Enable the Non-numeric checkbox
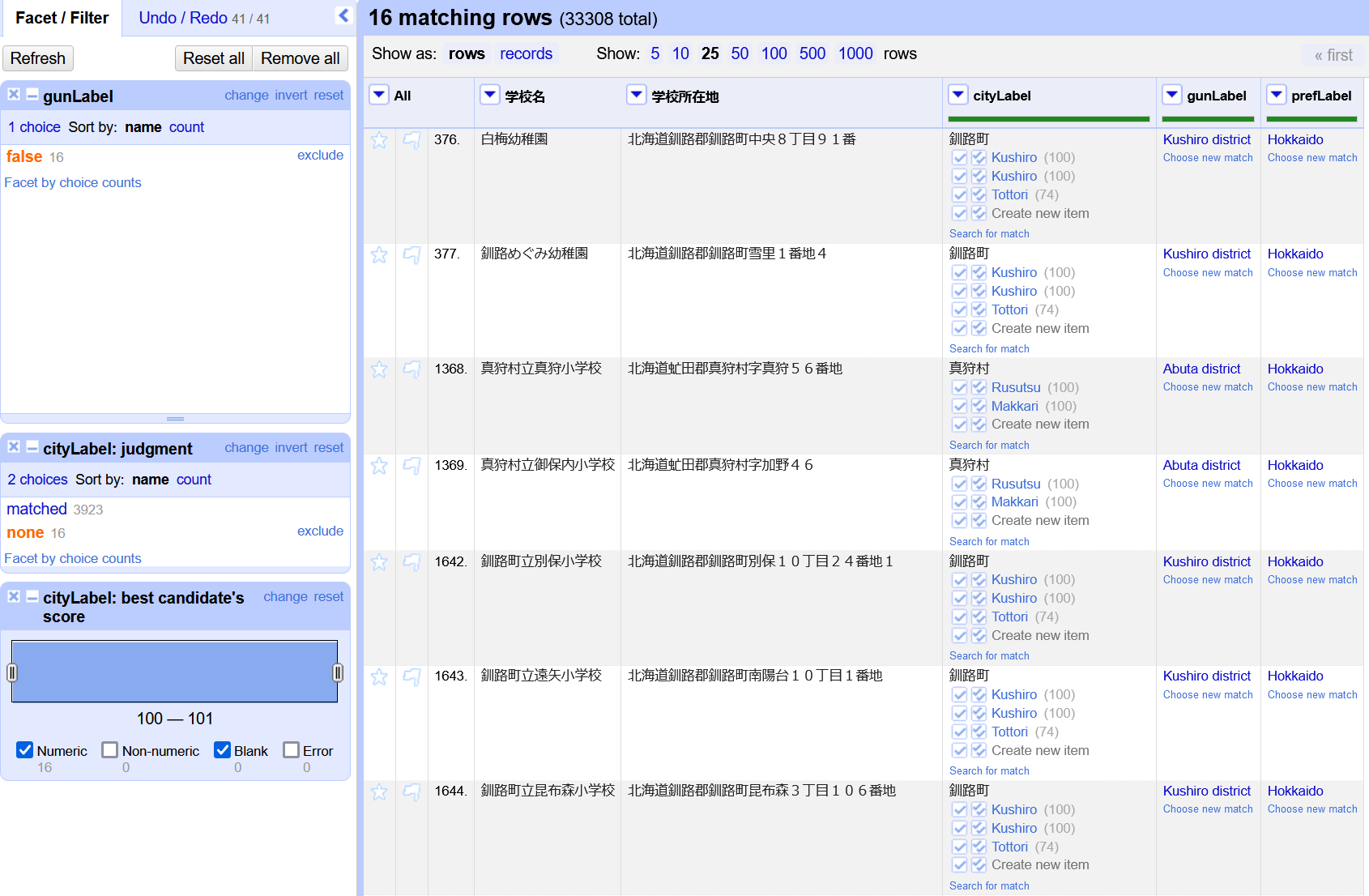1369x896 pixels. click(110, 750)
